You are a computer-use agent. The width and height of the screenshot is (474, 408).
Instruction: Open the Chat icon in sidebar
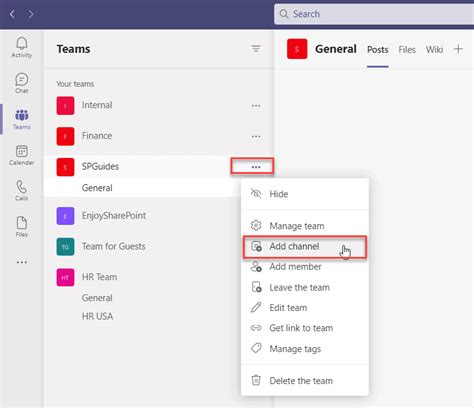click(x=22, y=83)
